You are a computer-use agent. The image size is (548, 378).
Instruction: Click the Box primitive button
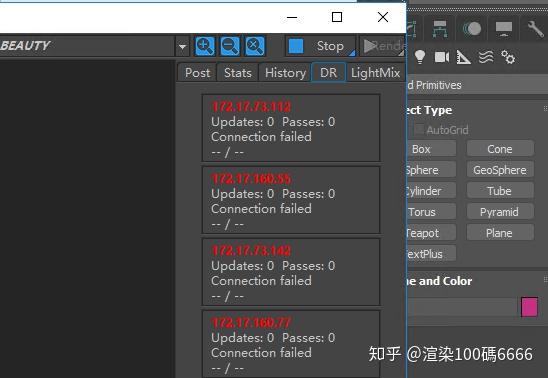(431, 149)
